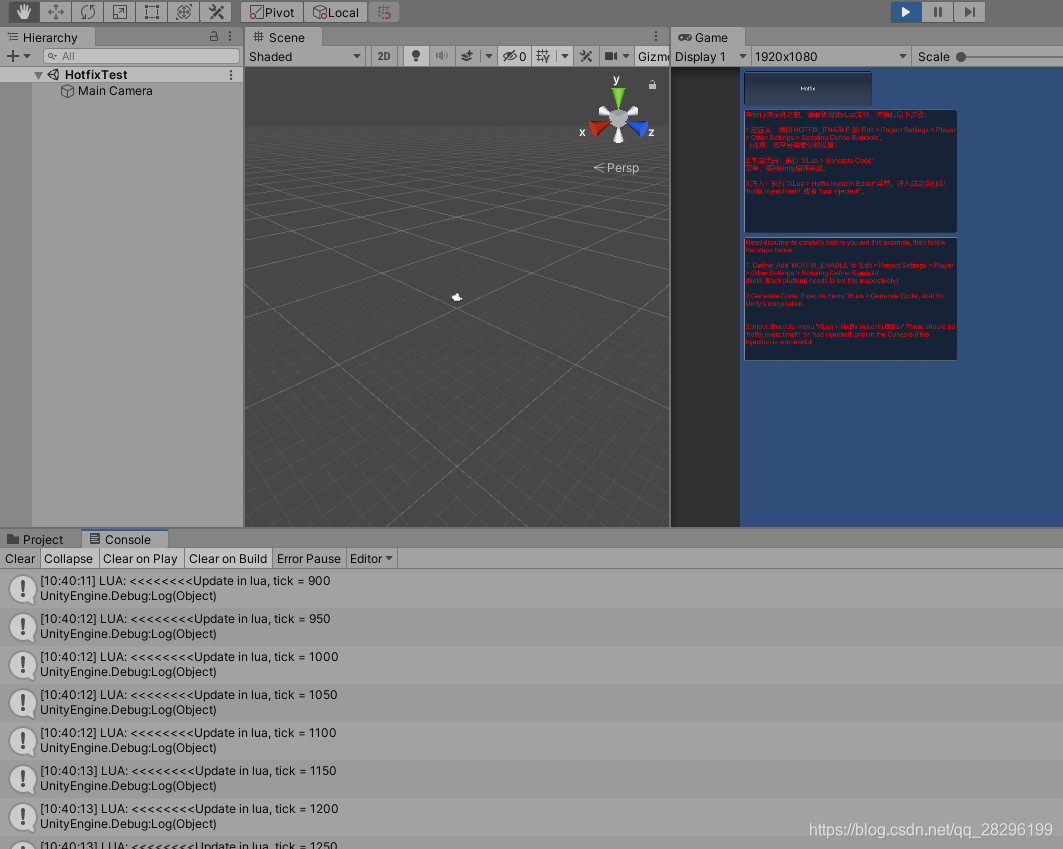
Task: Step forward one frame
Action: coord(969,12)
